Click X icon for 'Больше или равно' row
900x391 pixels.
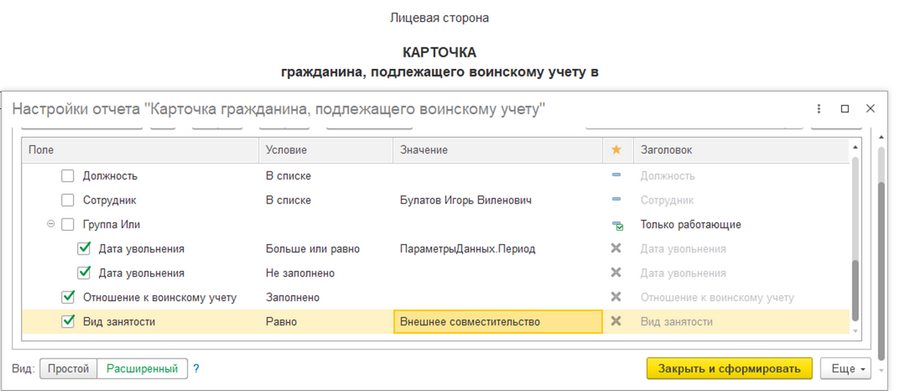pos(616,249)
